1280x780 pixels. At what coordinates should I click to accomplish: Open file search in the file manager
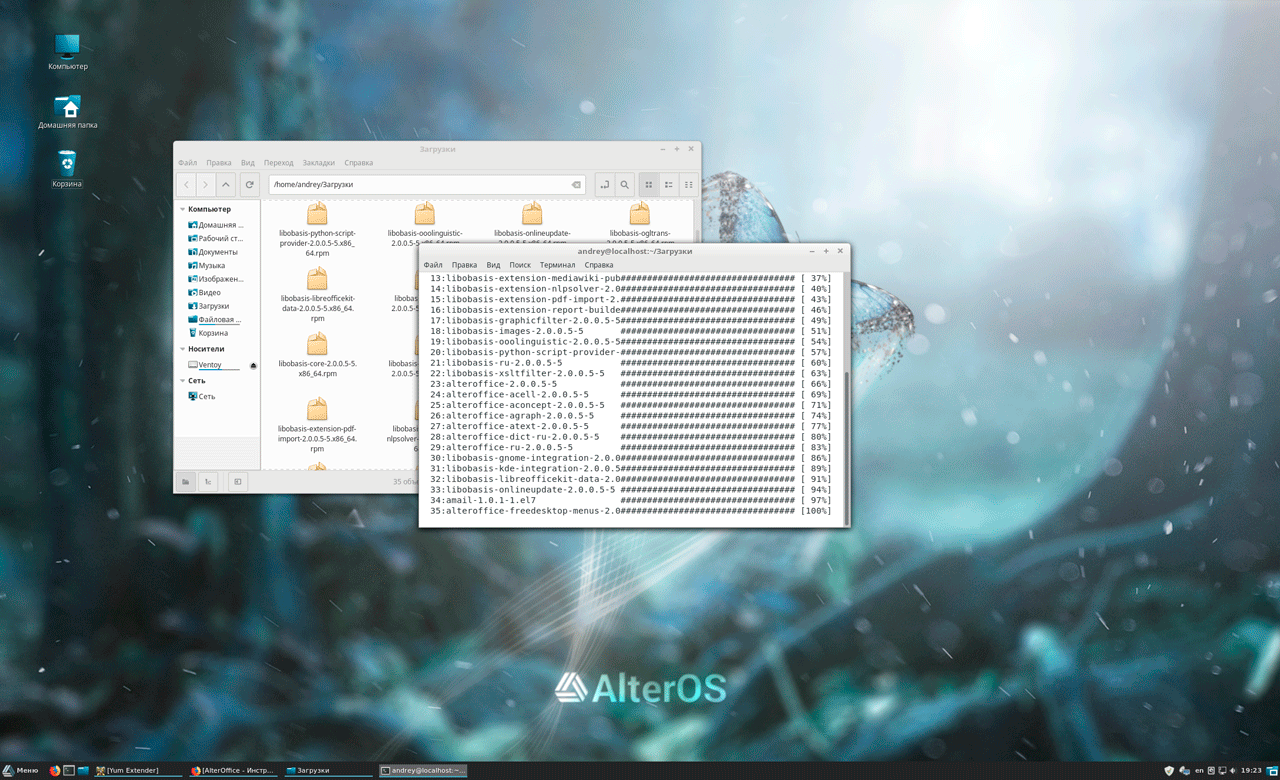(x=625, y=185)
